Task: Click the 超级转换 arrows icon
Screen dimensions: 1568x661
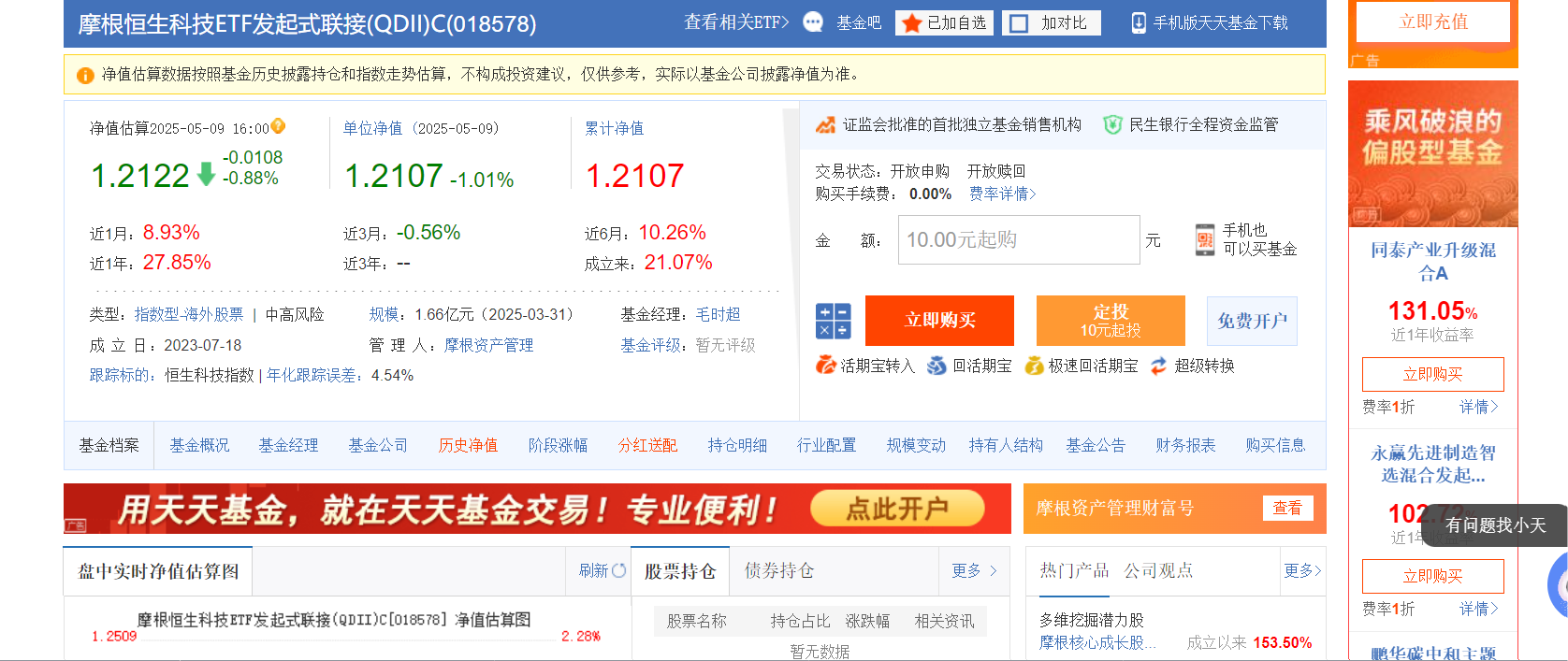Action: click(x=1159, y=366)
